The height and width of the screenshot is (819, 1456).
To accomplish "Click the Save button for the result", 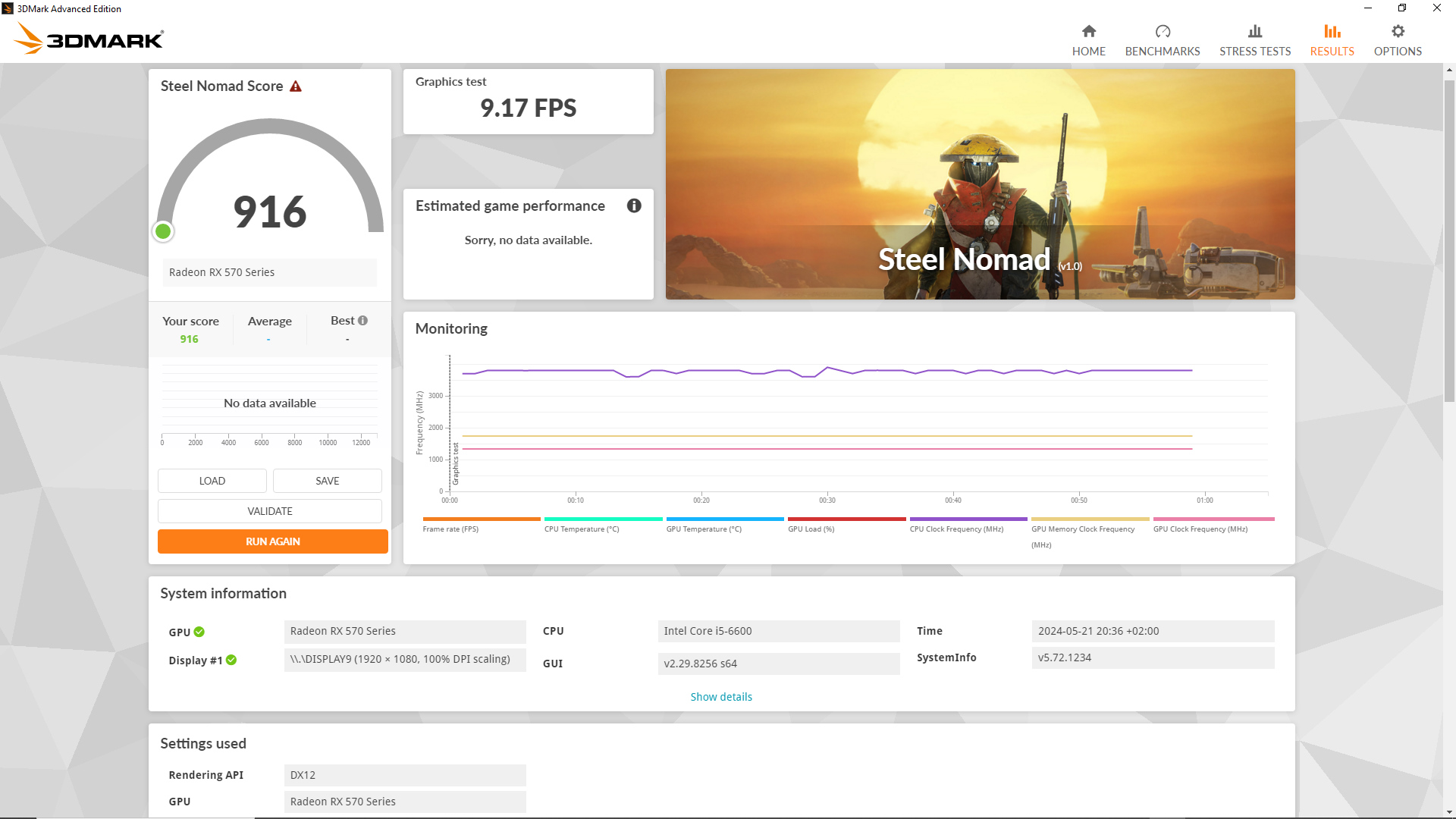I will click(327, 481).
